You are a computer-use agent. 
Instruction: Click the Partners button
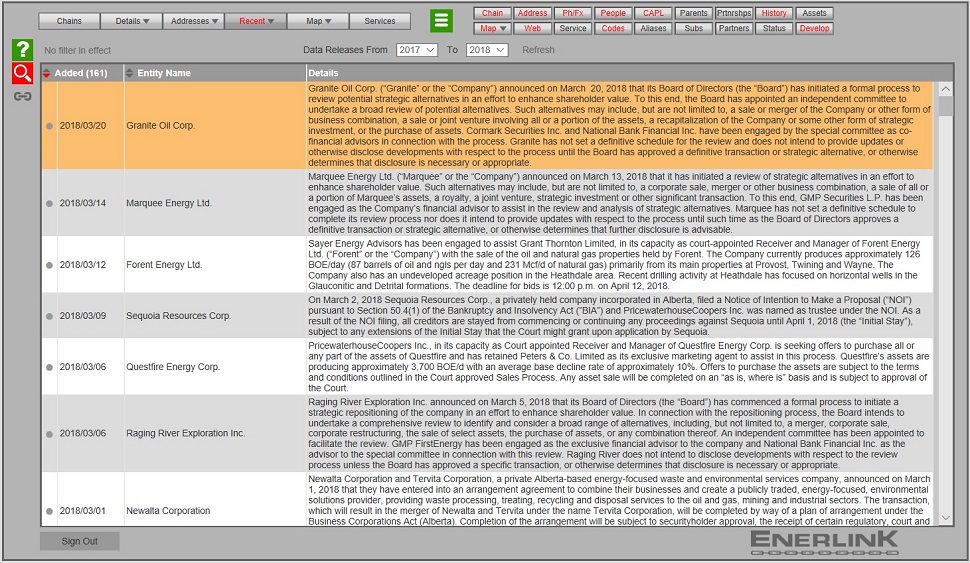(734, 28)
